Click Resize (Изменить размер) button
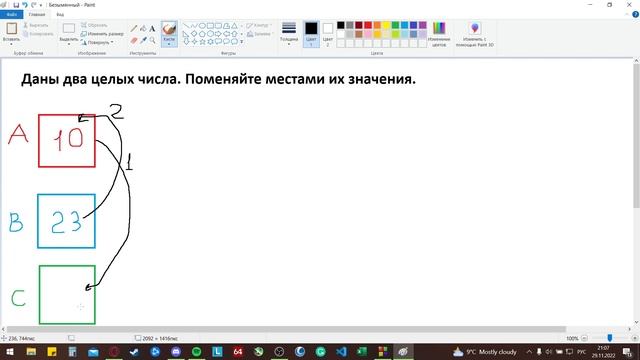This screenshot has height=360, width=640. click(x=102, y=34)
